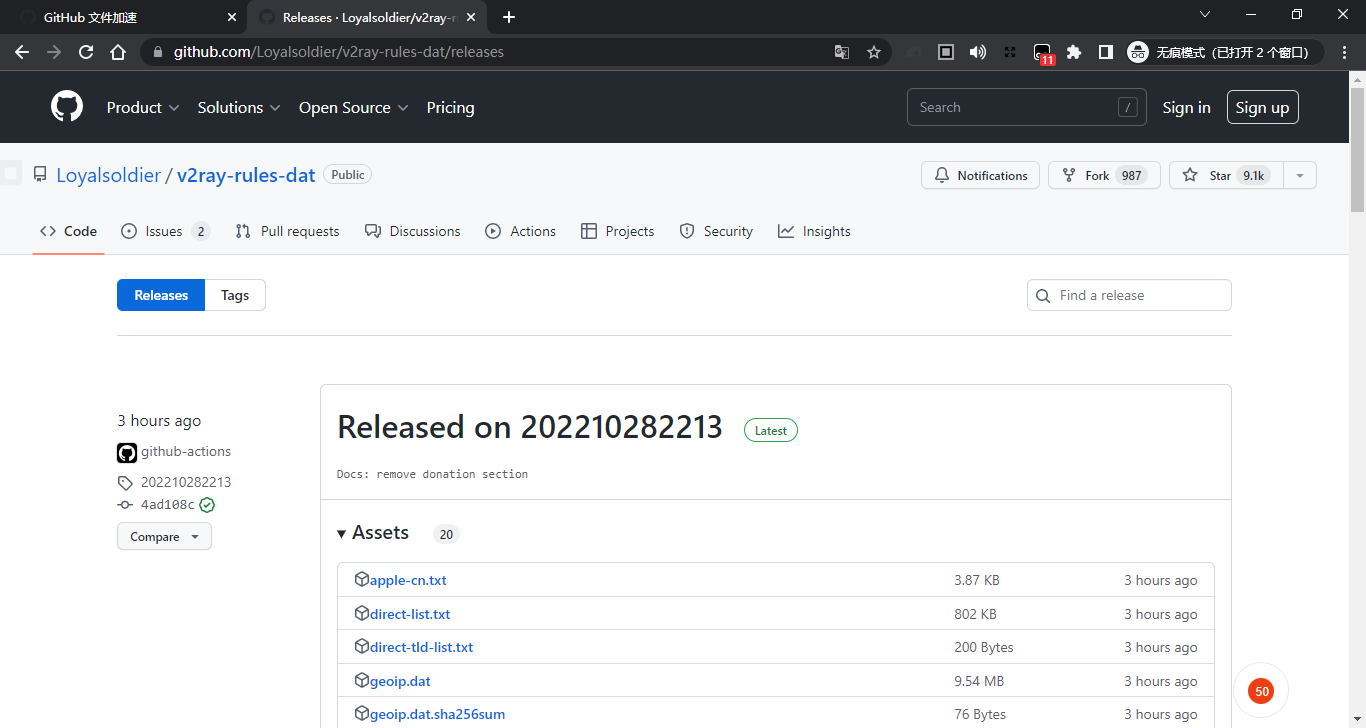The image size is (1366, 728).
Task: Bookmark the page via the star icon
Action: 874,52
